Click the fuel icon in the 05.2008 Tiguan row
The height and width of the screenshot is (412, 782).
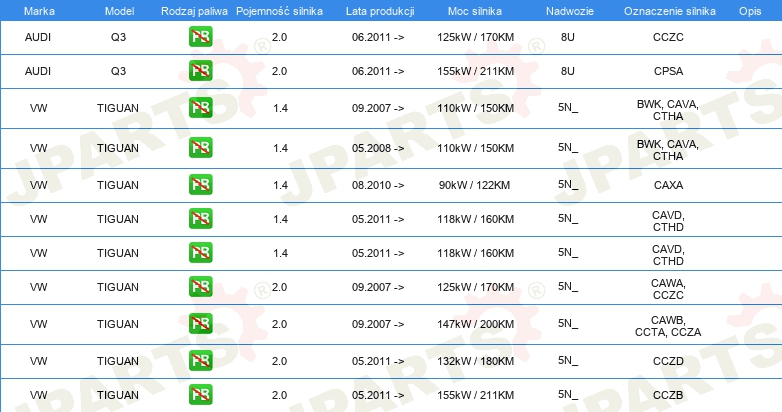pyautogui.click(x=200, y=148)
